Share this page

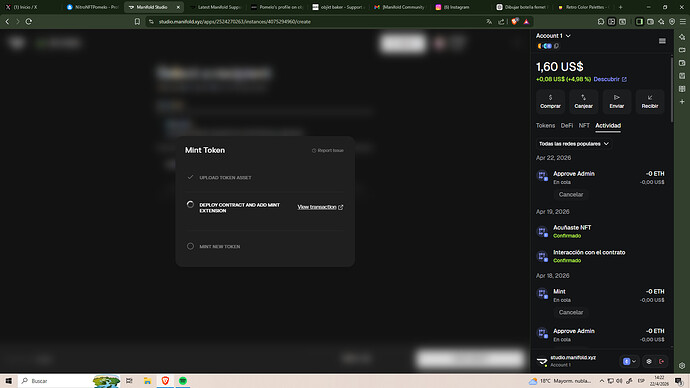click(x=501, y=22)
